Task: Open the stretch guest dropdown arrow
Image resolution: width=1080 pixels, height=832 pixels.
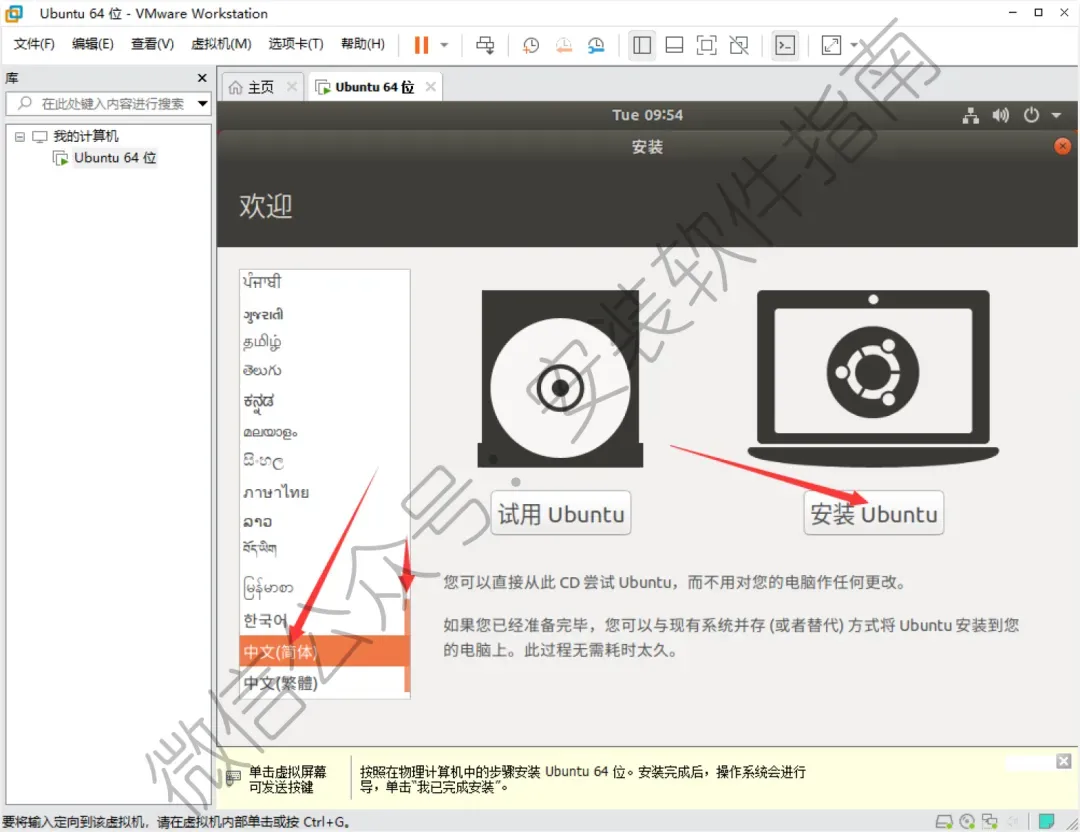Action: [855, 45]
